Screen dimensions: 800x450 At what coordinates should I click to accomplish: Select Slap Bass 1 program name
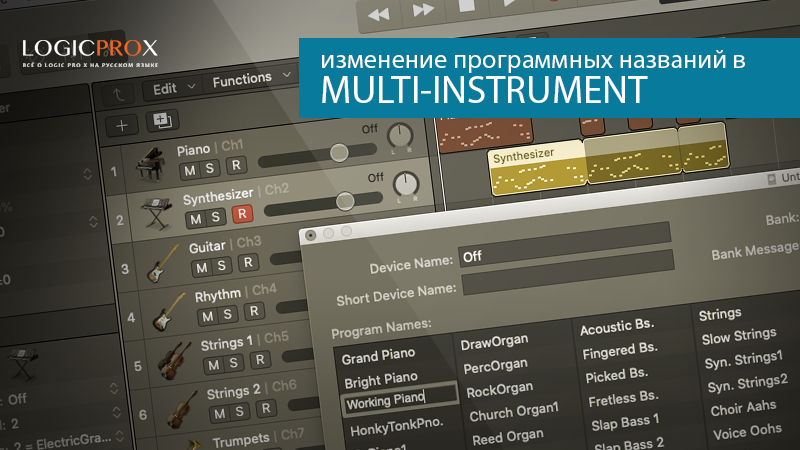625,422
